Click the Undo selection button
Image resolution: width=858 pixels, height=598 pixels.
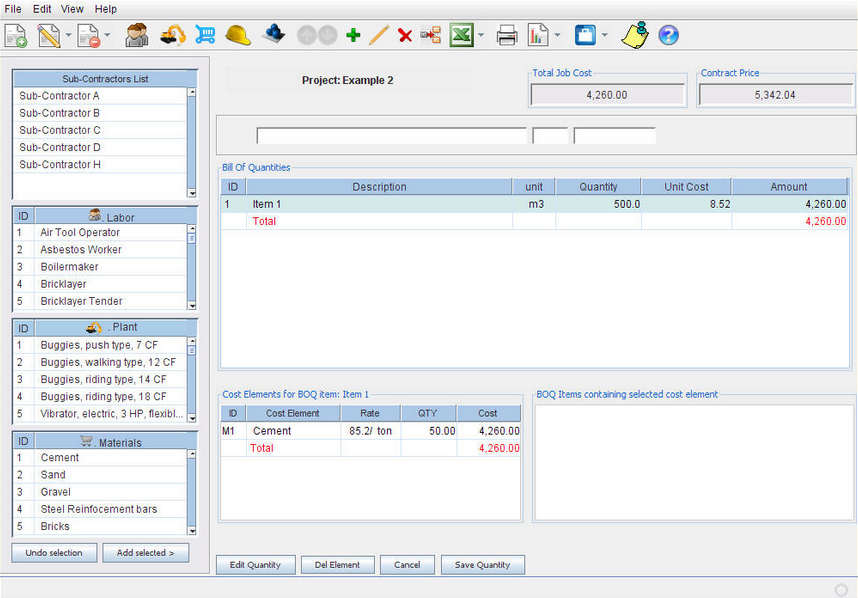[54, 553]
